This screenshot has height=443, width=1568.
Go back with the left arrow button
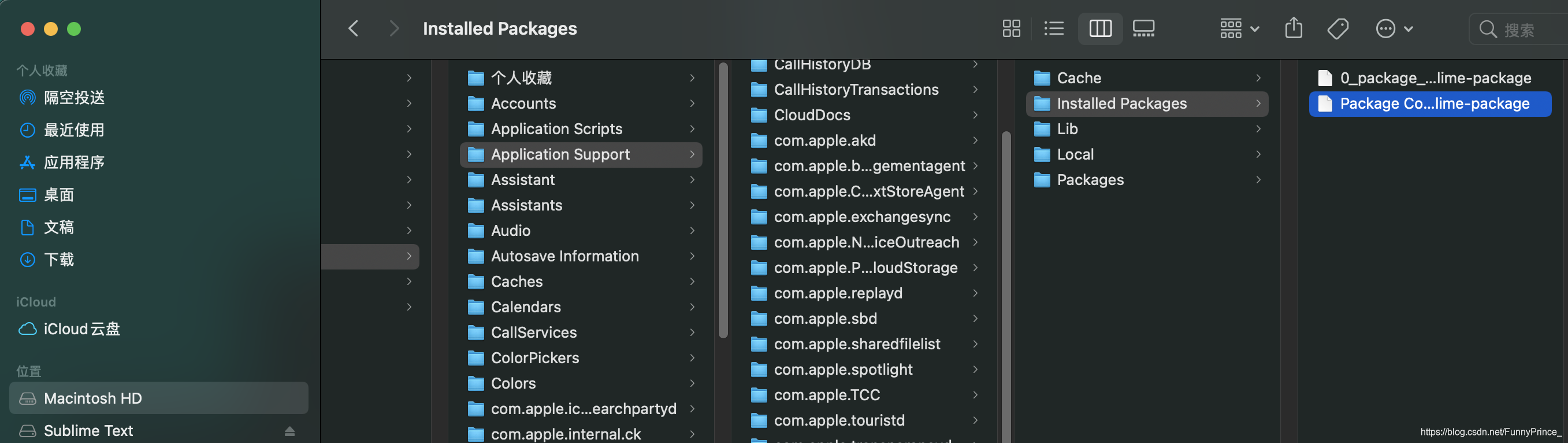pos(354,29)
